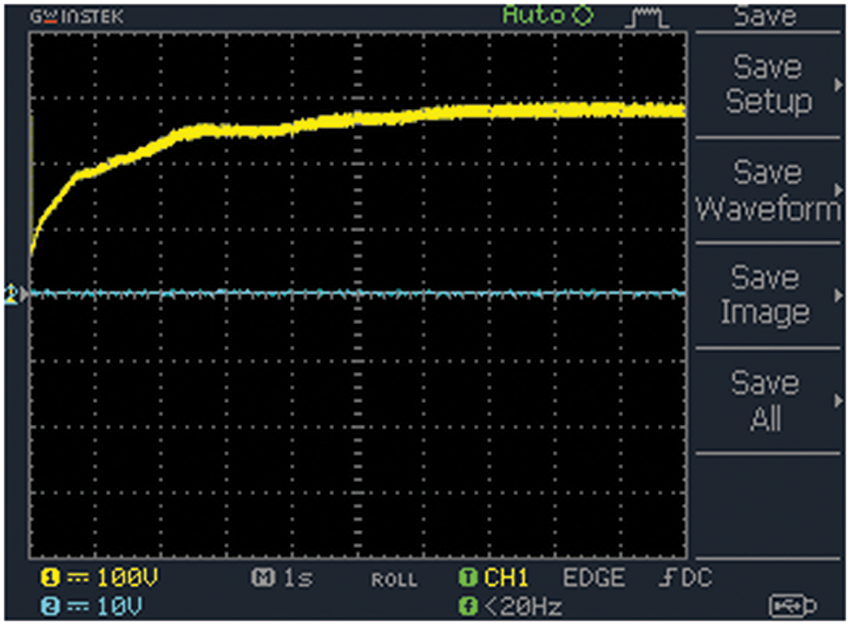Click the frequency counter F icon
Image resolution: width=850 pixels, height=625 pixels.
coord(467,606)
